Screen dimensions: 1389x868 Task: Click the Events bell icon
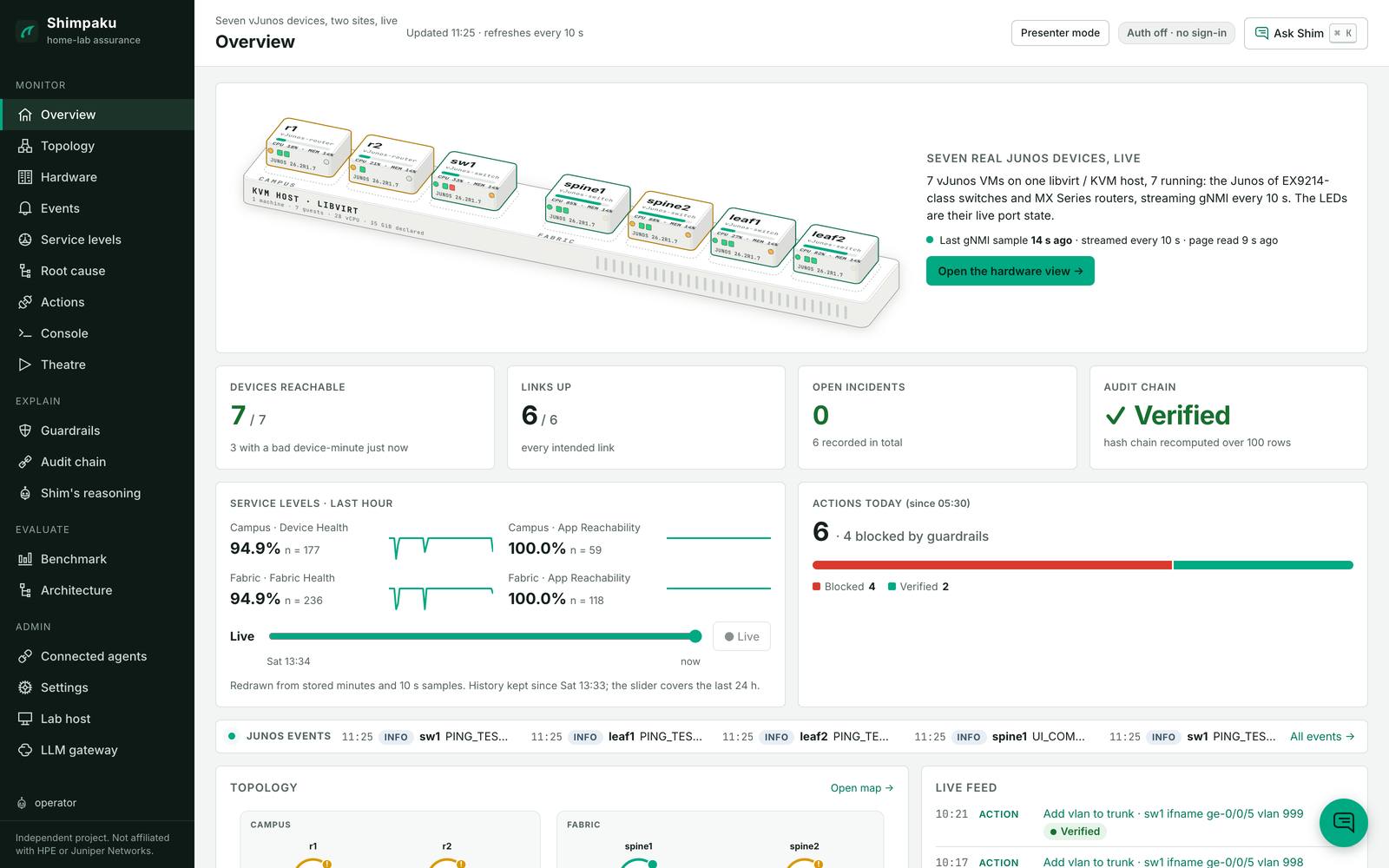(25, 208)
